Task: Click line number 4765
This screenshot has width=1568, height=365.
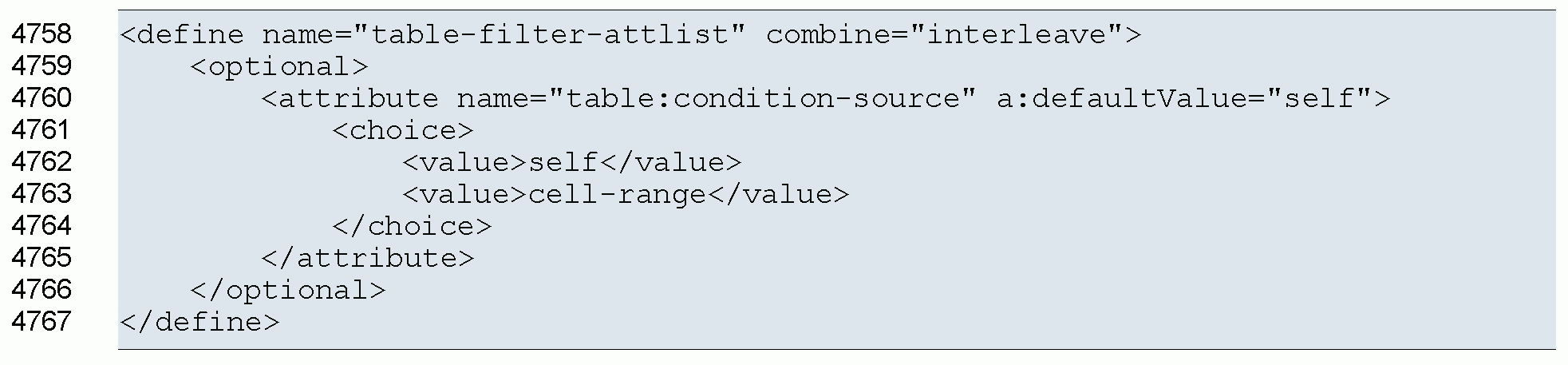Action: point(41,258)
